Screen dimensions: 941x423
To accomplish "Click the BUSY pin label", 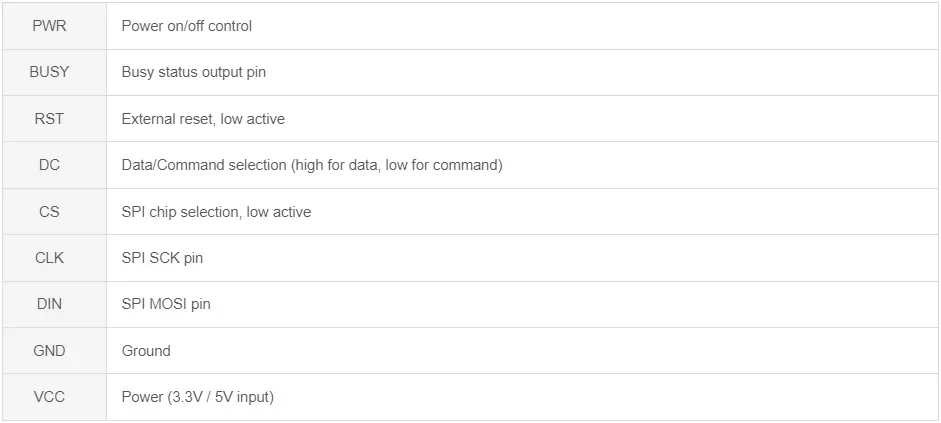I will click(x=49, y=72).
